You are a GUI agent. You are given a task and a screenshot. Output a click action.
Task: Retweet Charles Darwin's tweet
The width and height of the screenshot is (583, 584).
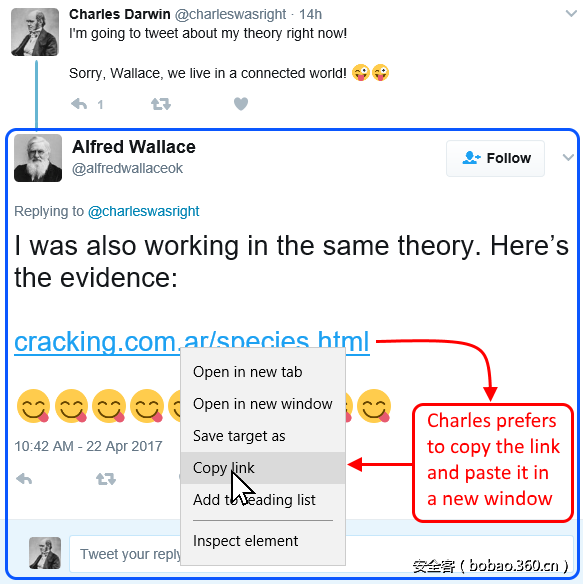click(x=161, y=104)
